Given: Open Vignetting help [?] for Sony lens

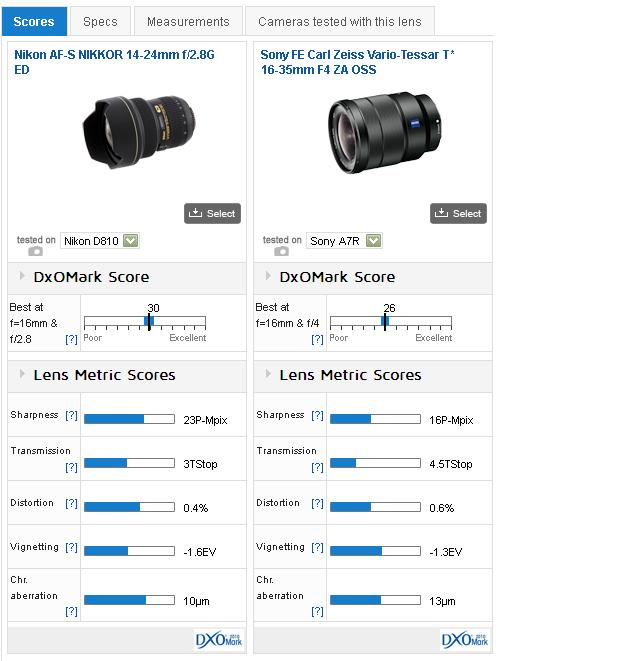Looking at the screenshot, I should click(x=317, y=547).
